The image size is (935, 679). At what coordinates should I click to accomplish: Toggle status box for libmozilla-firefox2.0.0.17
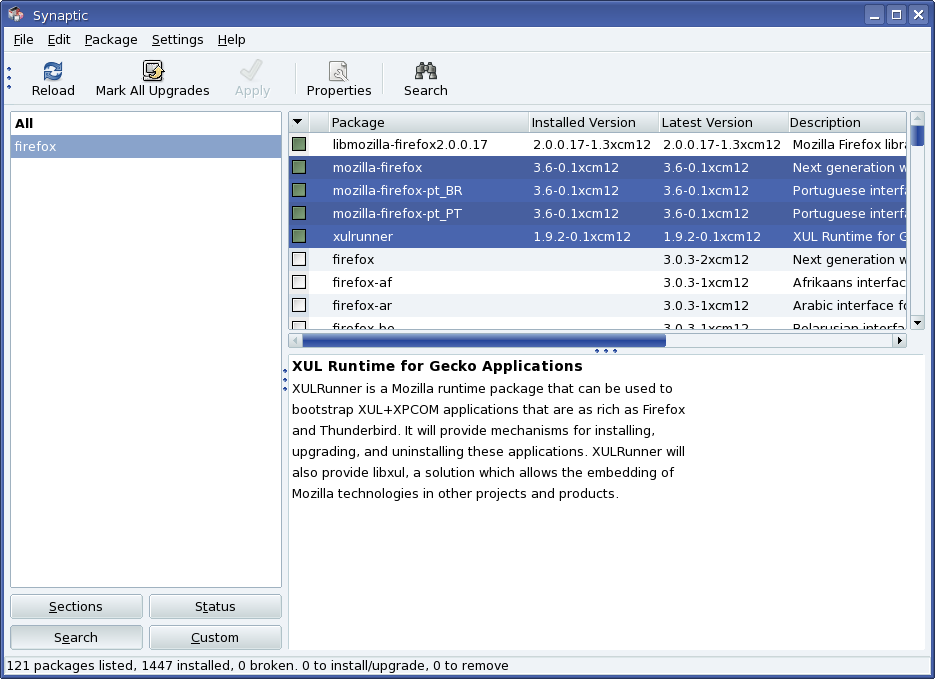[x=299, y=144]
